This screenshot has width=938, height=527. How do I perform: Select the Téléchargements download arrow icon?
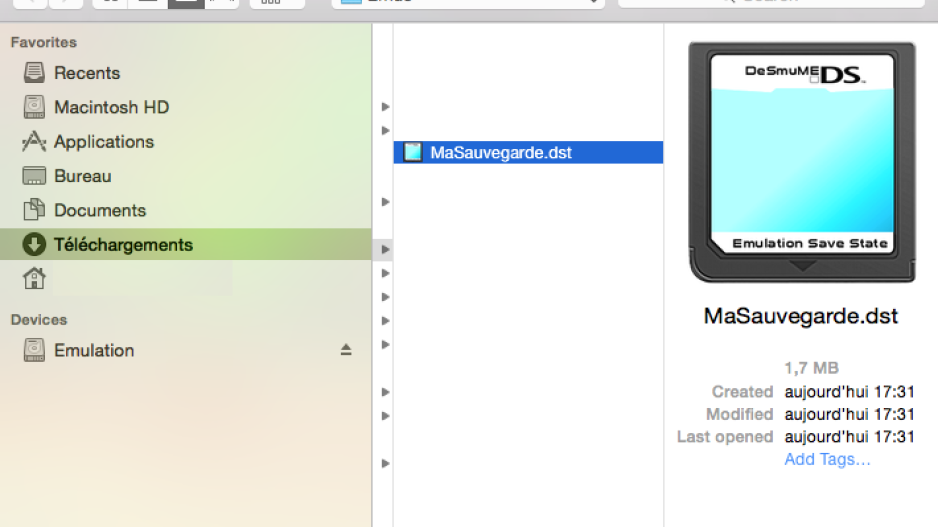(x=34, y=244)
